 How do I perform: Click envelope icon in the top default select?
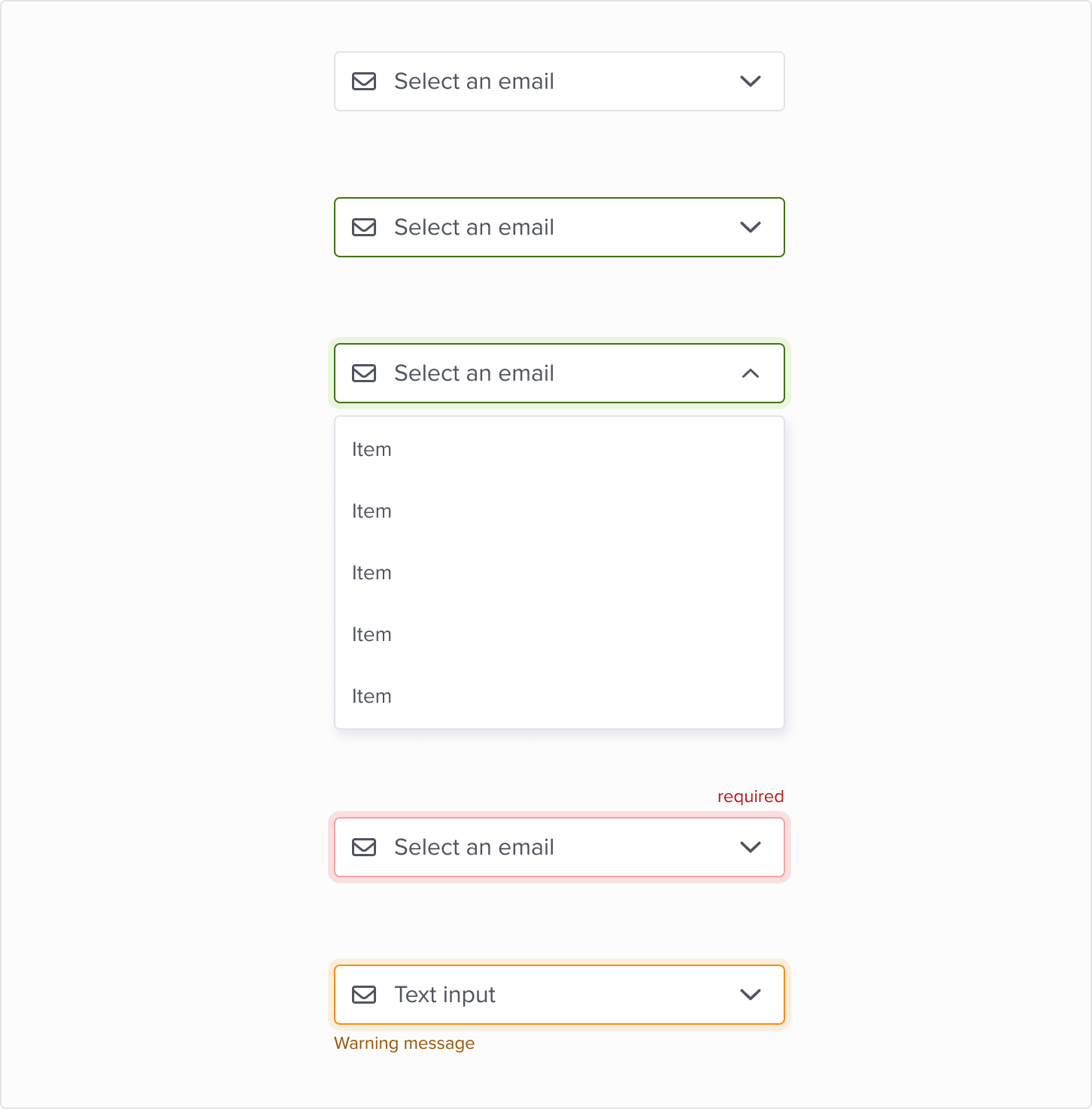tap(364, 81)
